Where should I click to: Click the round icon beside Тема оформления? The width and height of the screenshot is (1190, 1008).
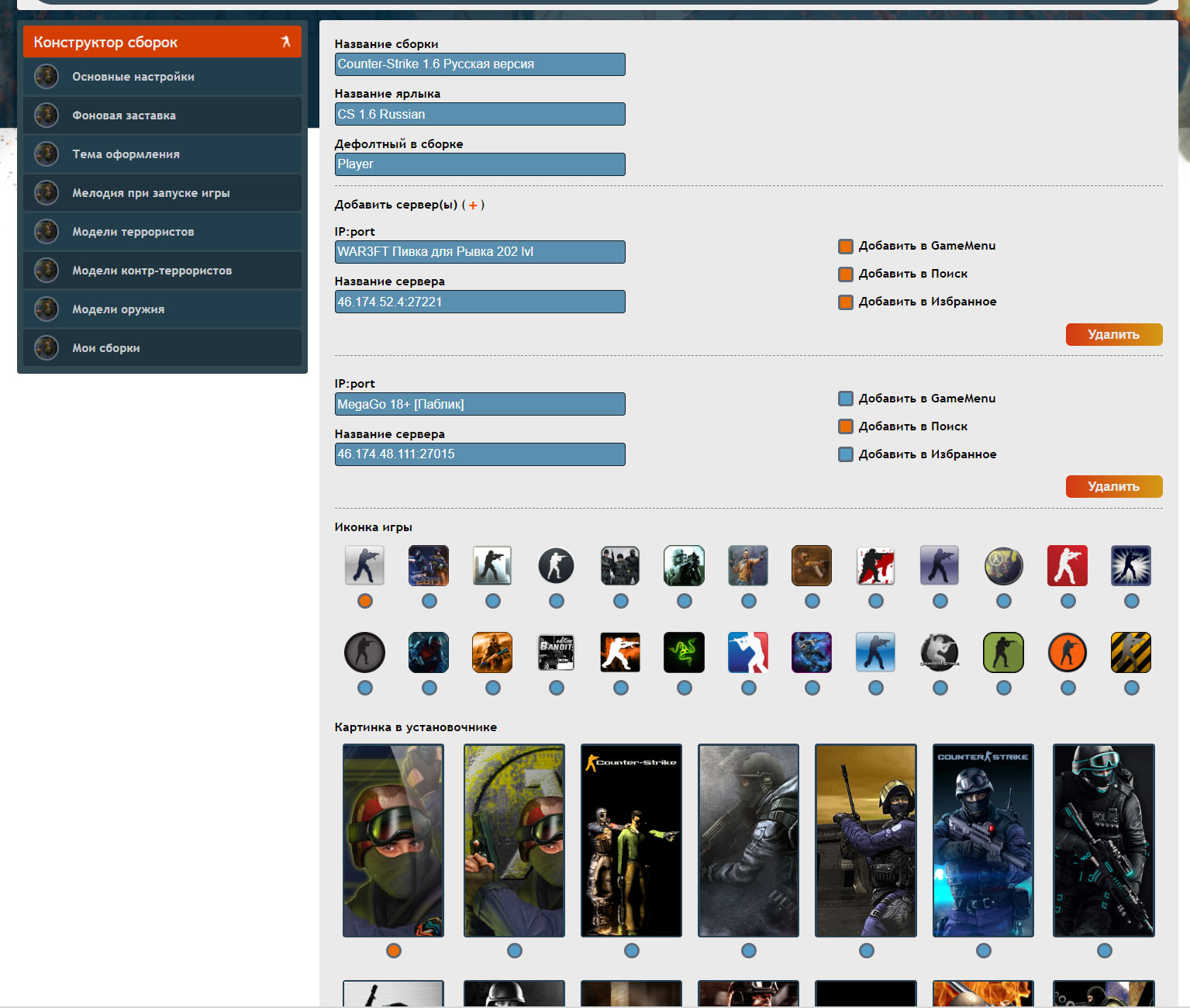click(x=47, y=154)
